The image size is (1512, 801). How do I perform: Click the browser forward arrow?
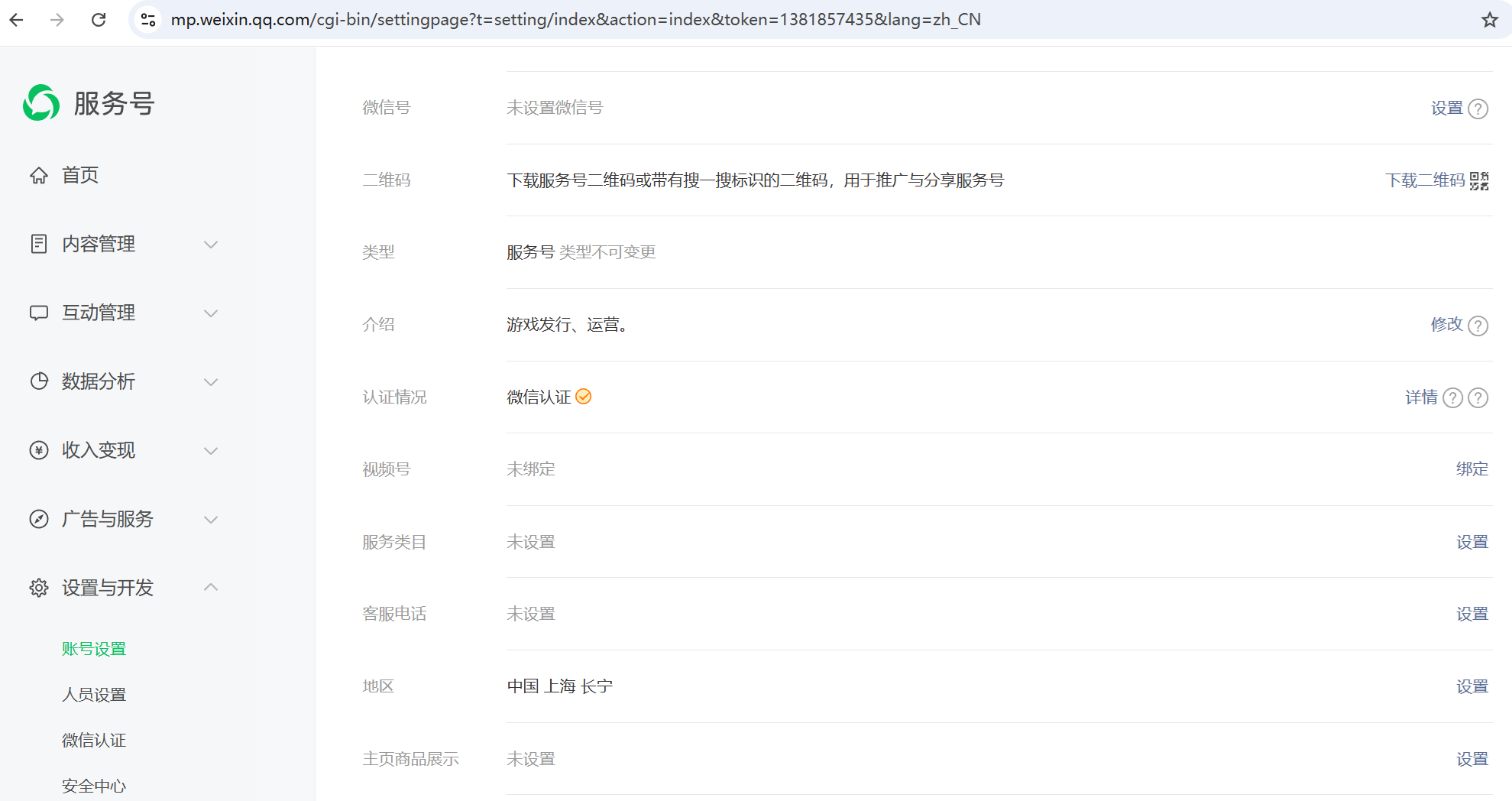[57, 20]
